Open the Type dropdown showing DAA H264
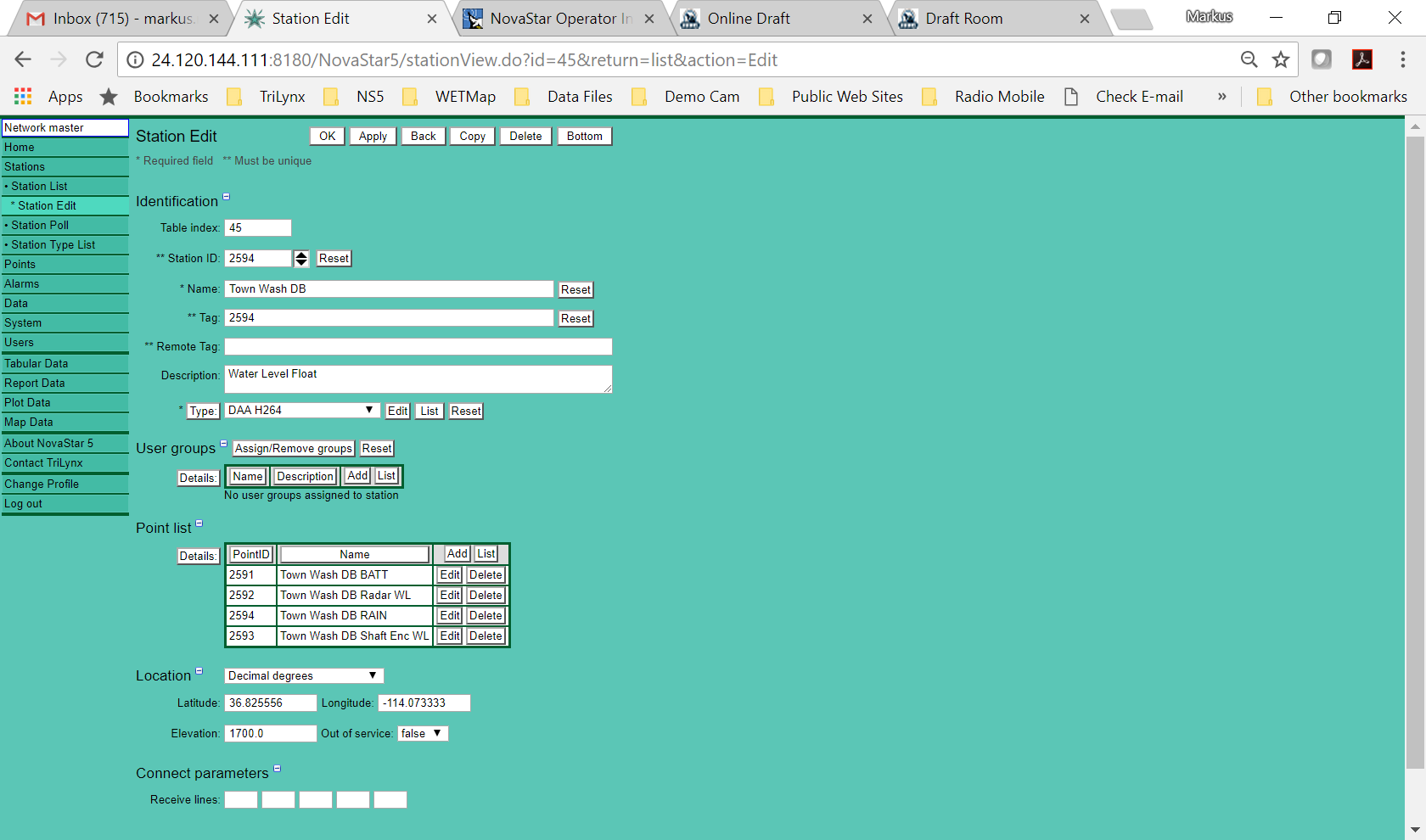This screenshot has height=840, width=1426. 301,411
